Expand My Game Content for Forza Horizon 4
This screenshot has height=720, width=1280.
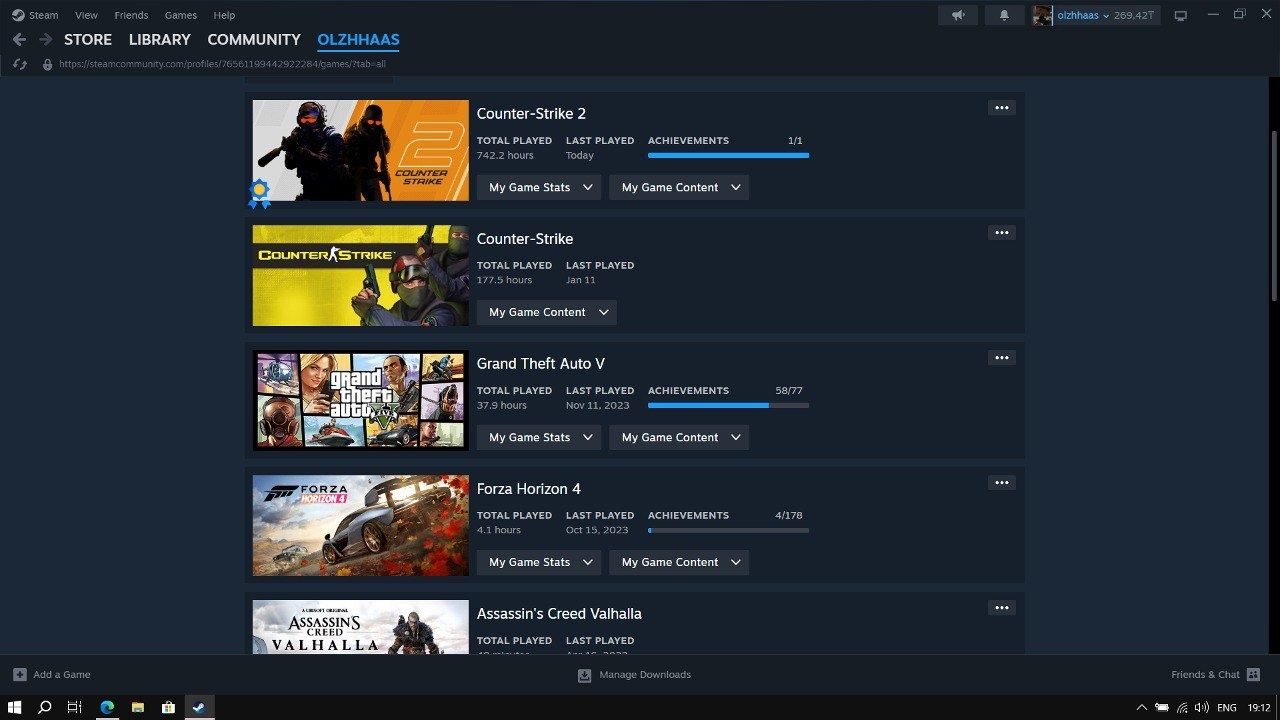coord(679,562)
